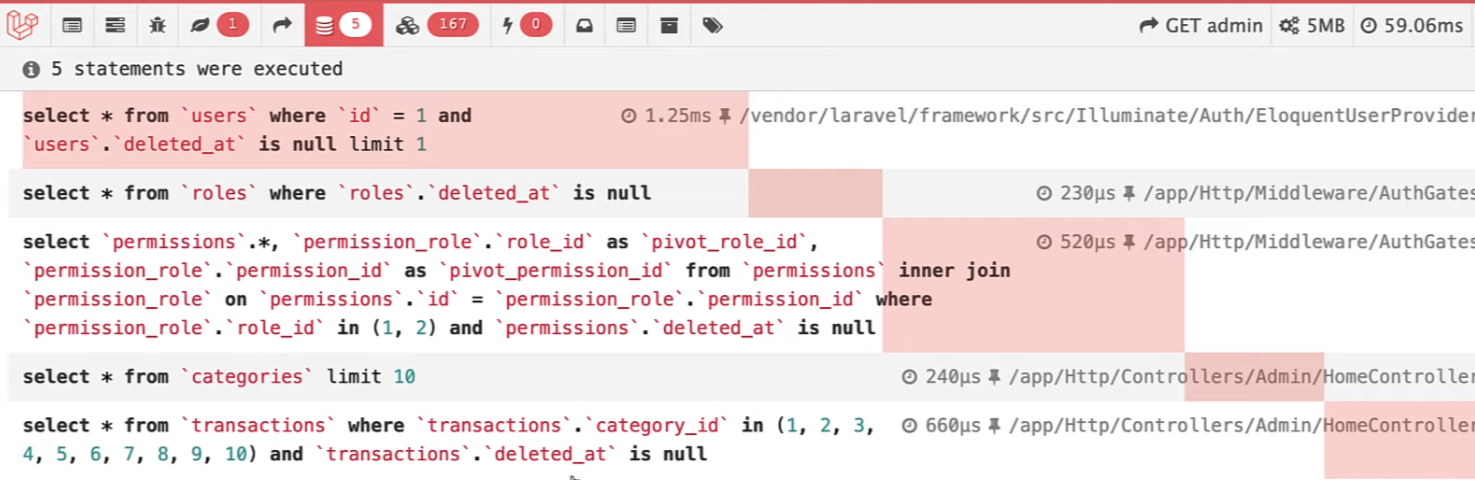Open the Messages tab icon
Screen dimensions: 1475x480
tap(72, 26)
